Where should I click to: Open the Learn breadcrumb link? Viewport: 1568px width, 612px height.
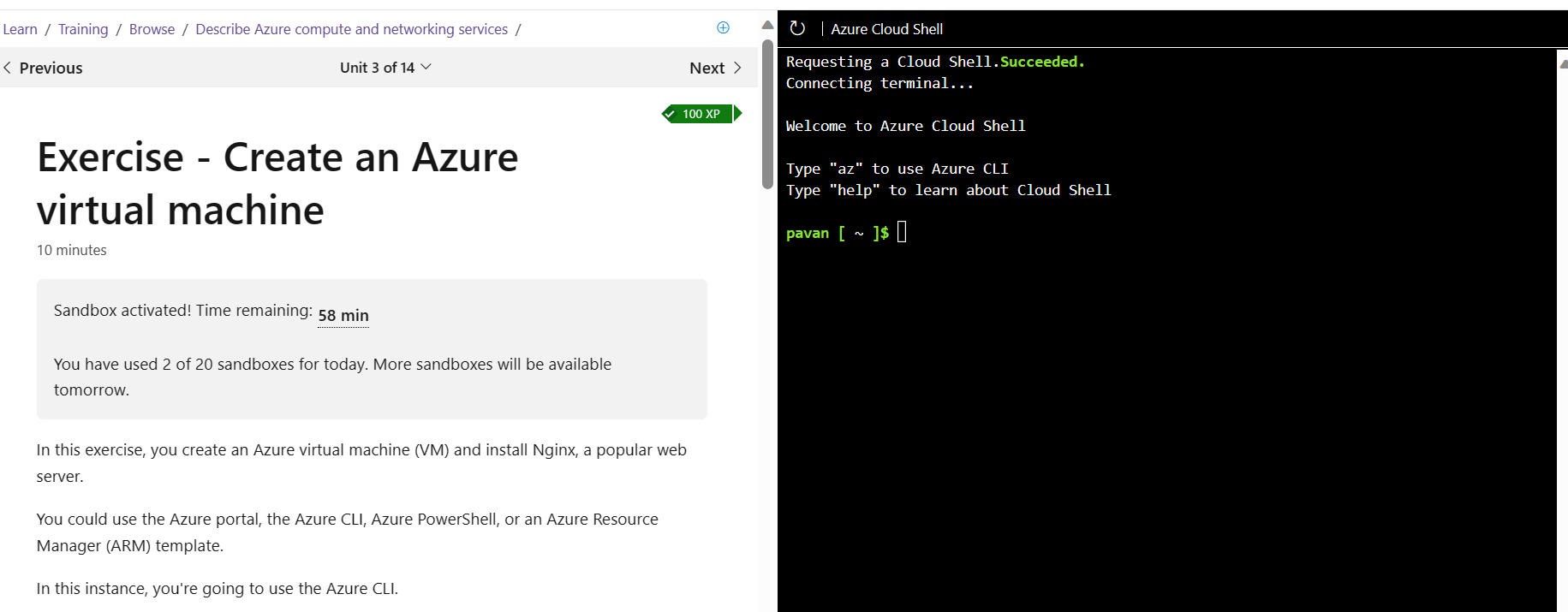(20, 29)
